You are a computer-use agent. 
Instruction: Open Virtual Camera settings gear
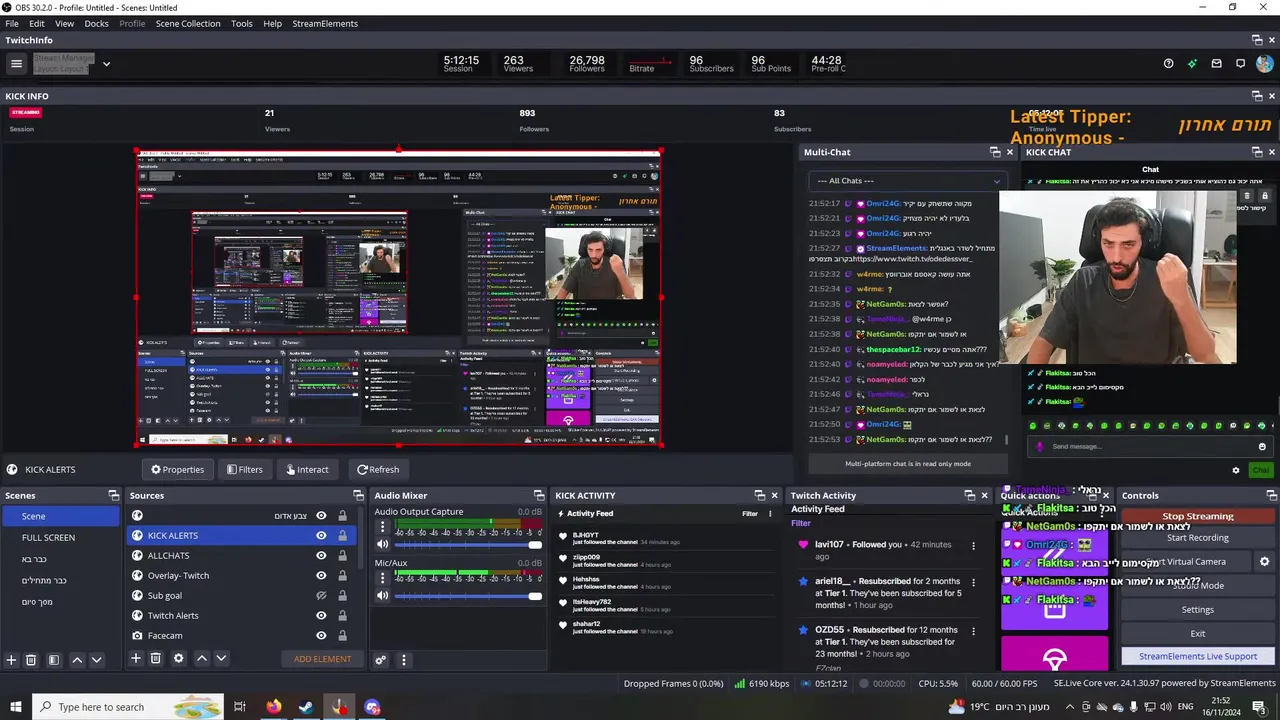coord(1264,562)
